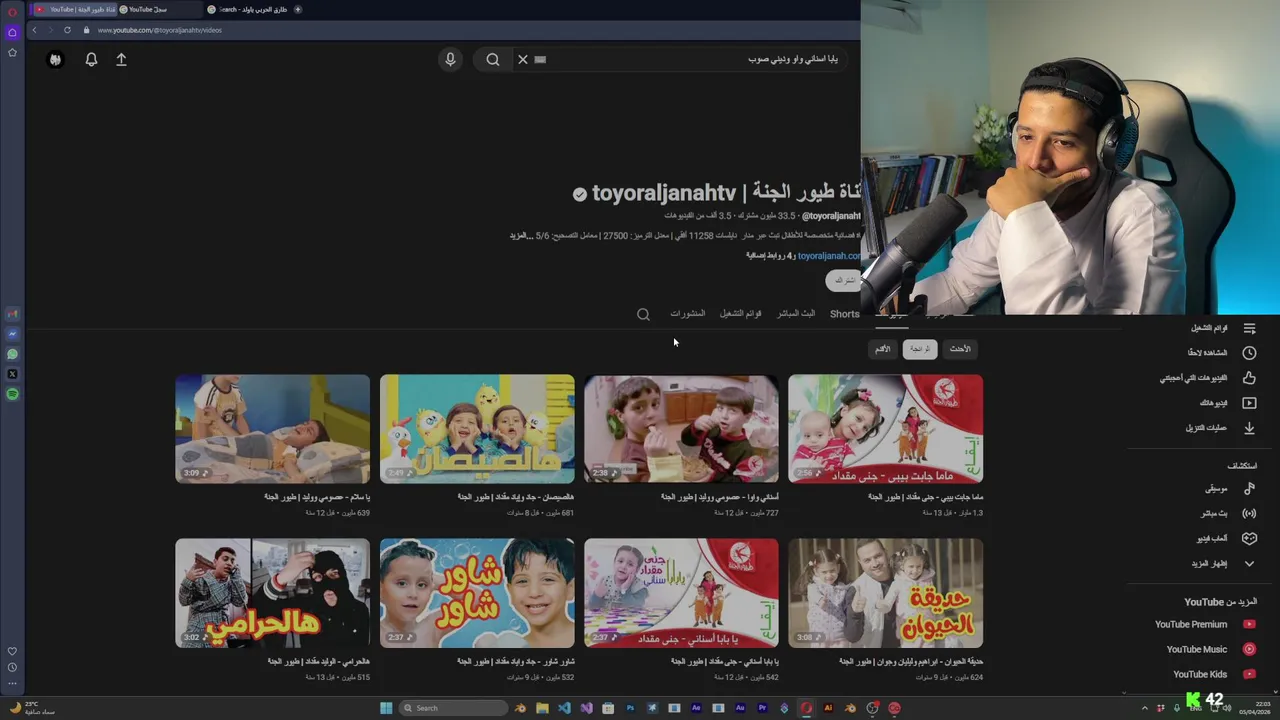Open the البث المباشر channel tab
This screenshot has width=1280, height=720.
pos(796,313)
